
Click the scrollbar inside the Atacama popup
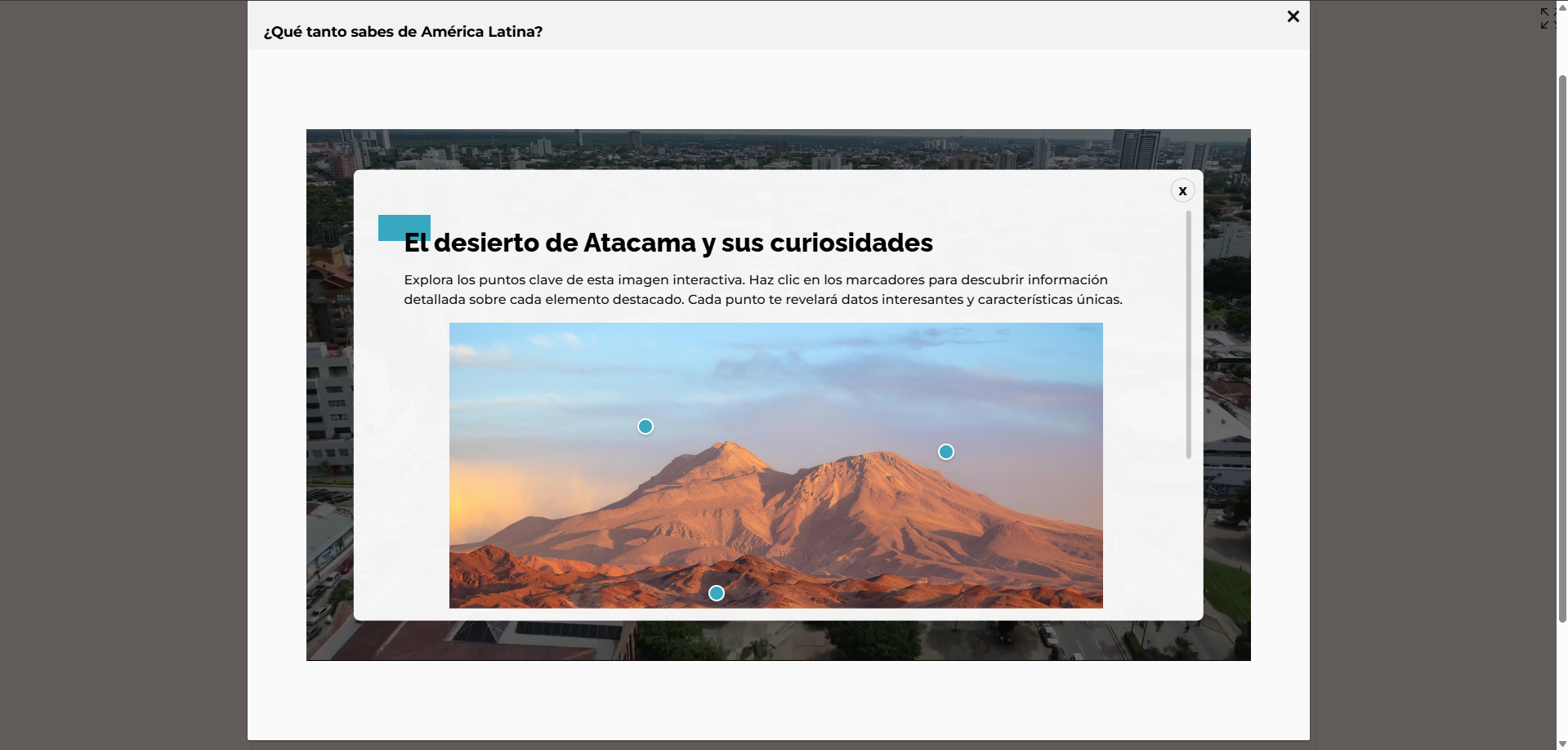(1188, 335)
